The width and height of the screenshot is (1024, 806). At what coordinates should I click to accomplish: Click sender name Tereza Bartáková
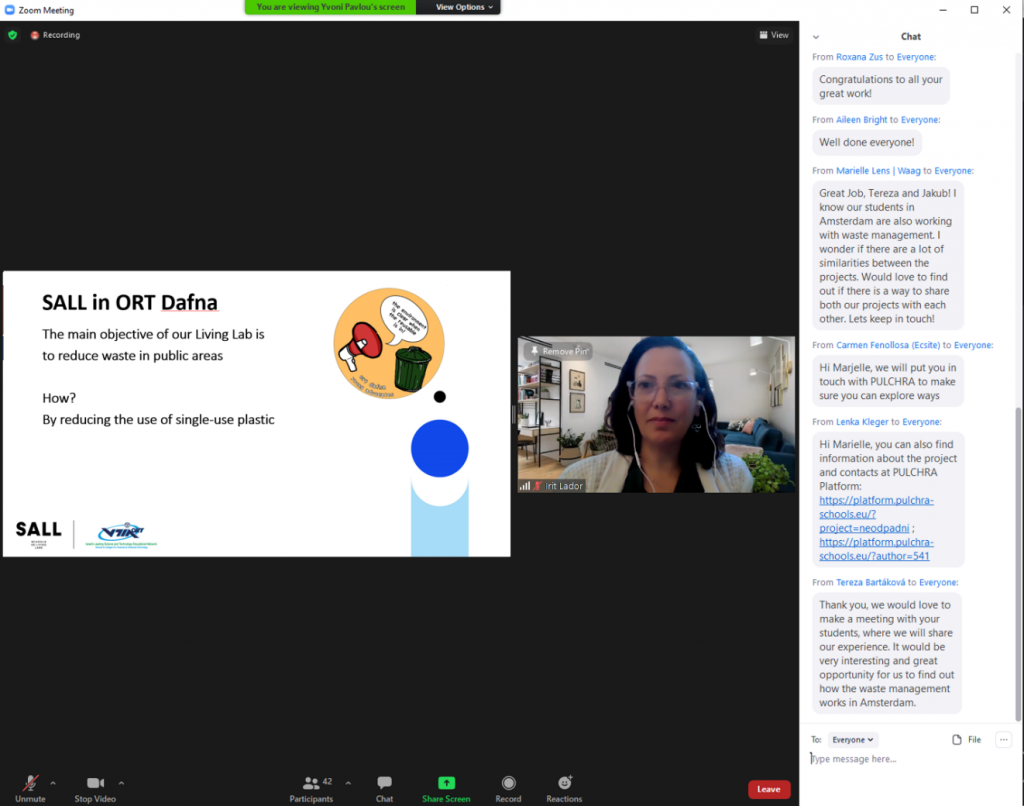coord(871,582)
